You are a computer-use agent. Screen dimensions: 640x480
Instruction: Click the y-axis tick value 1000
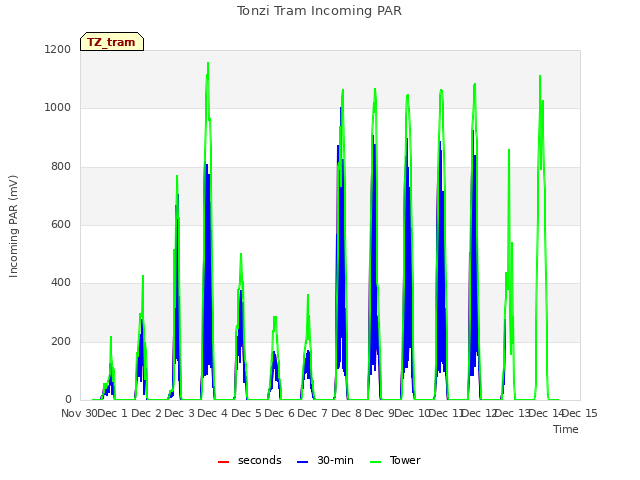58,108
